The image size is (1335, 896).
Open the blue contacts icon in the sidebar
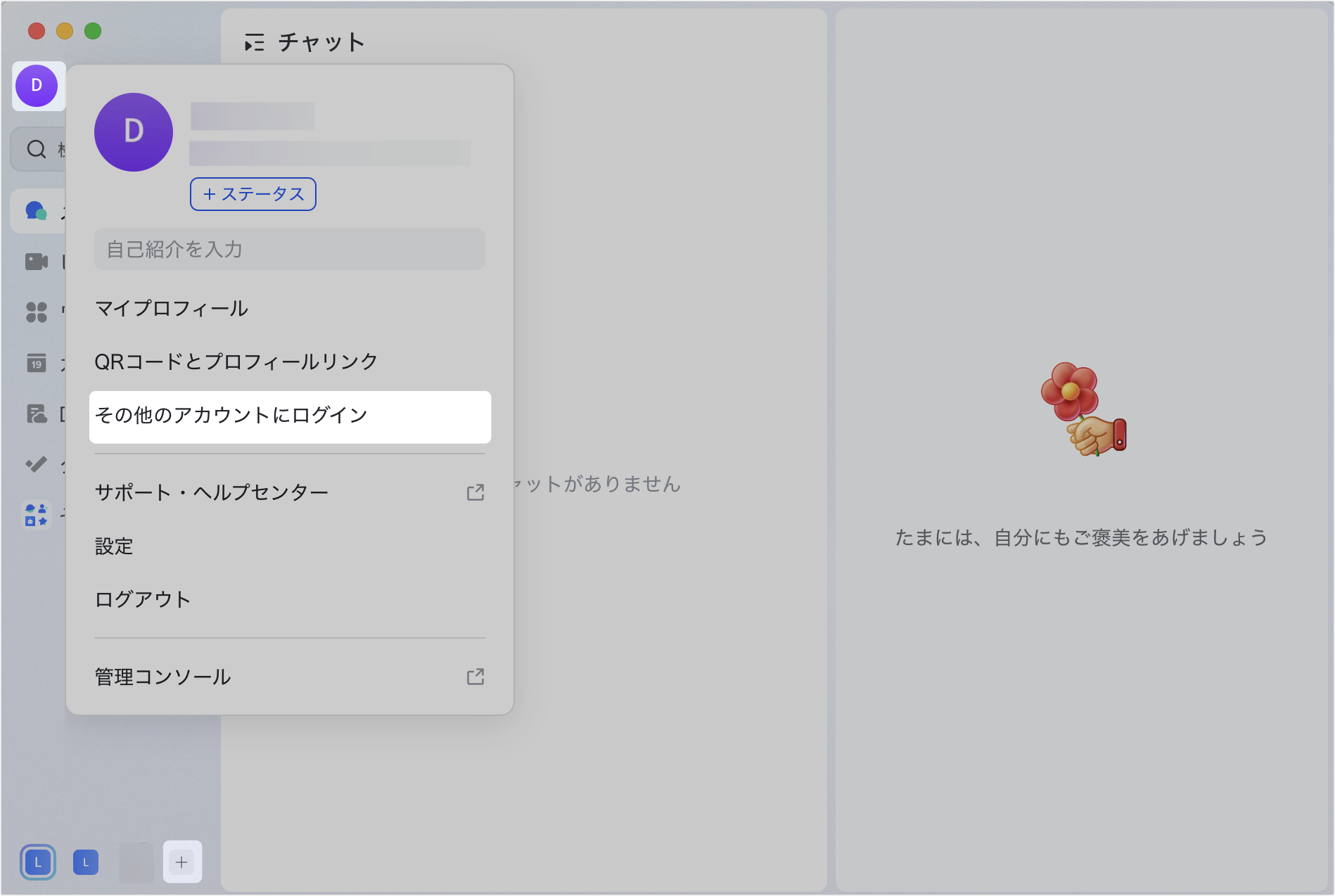point(36,515)
